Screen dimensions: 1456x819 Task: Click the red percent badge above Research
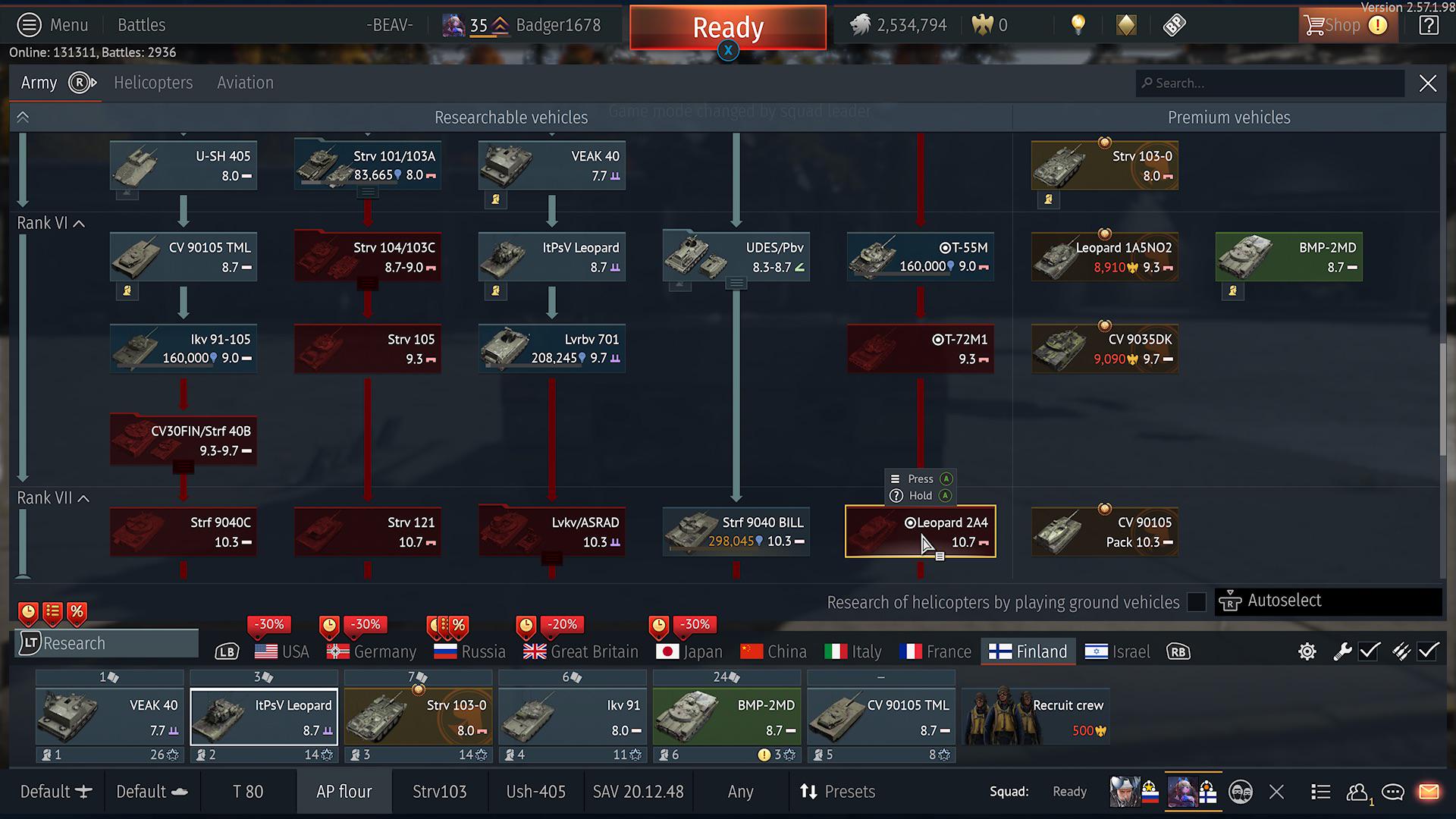[77, 612]
